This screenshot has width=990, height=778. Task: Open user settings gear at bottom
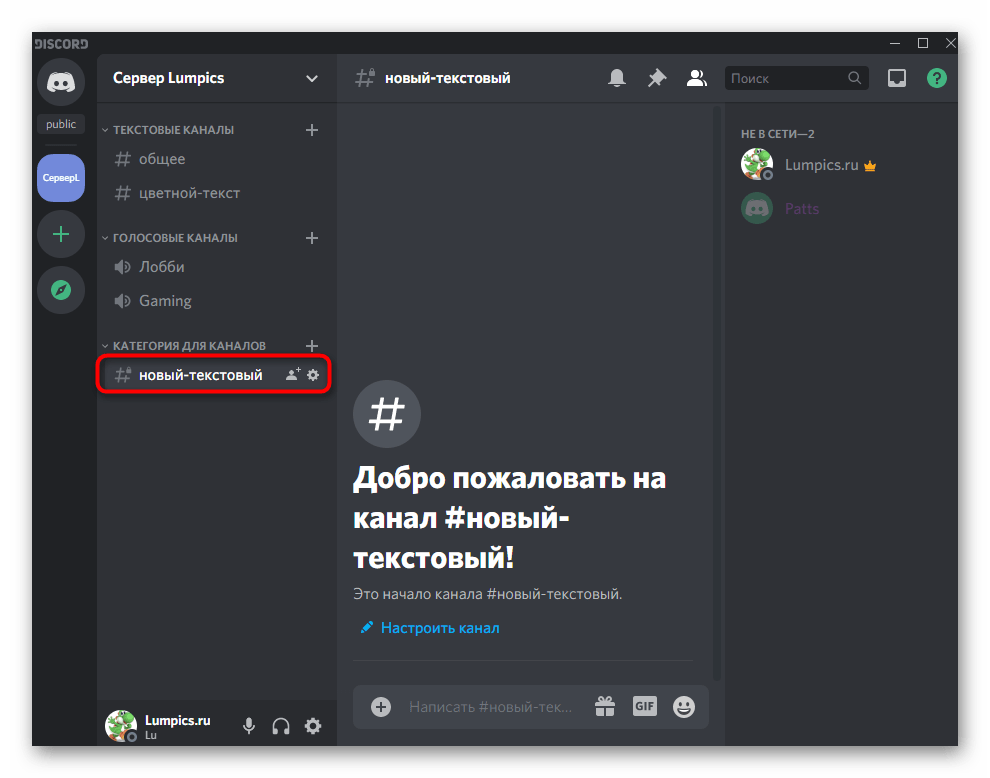[x=313, y=726]
